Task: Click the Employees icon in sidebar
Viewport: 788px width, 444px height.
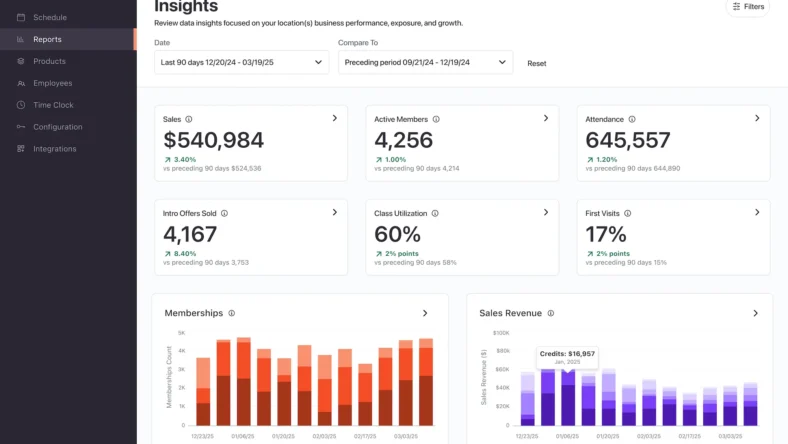Action: coord(21,83)
